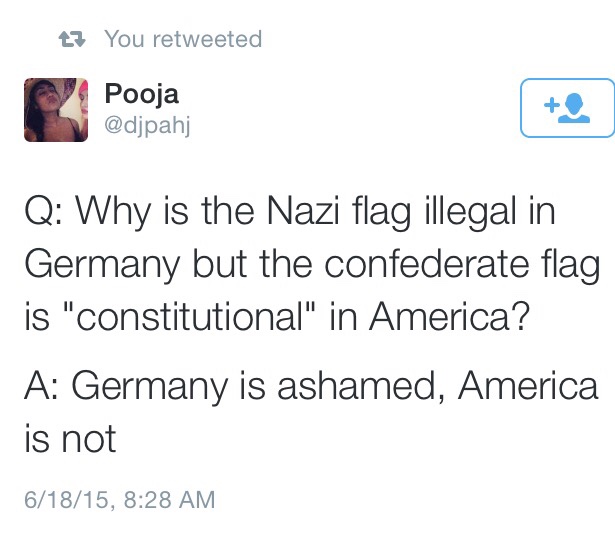Click the 'A:' starting the answer line
This screenshot has width=615, height=539.
tap(42, 386)
